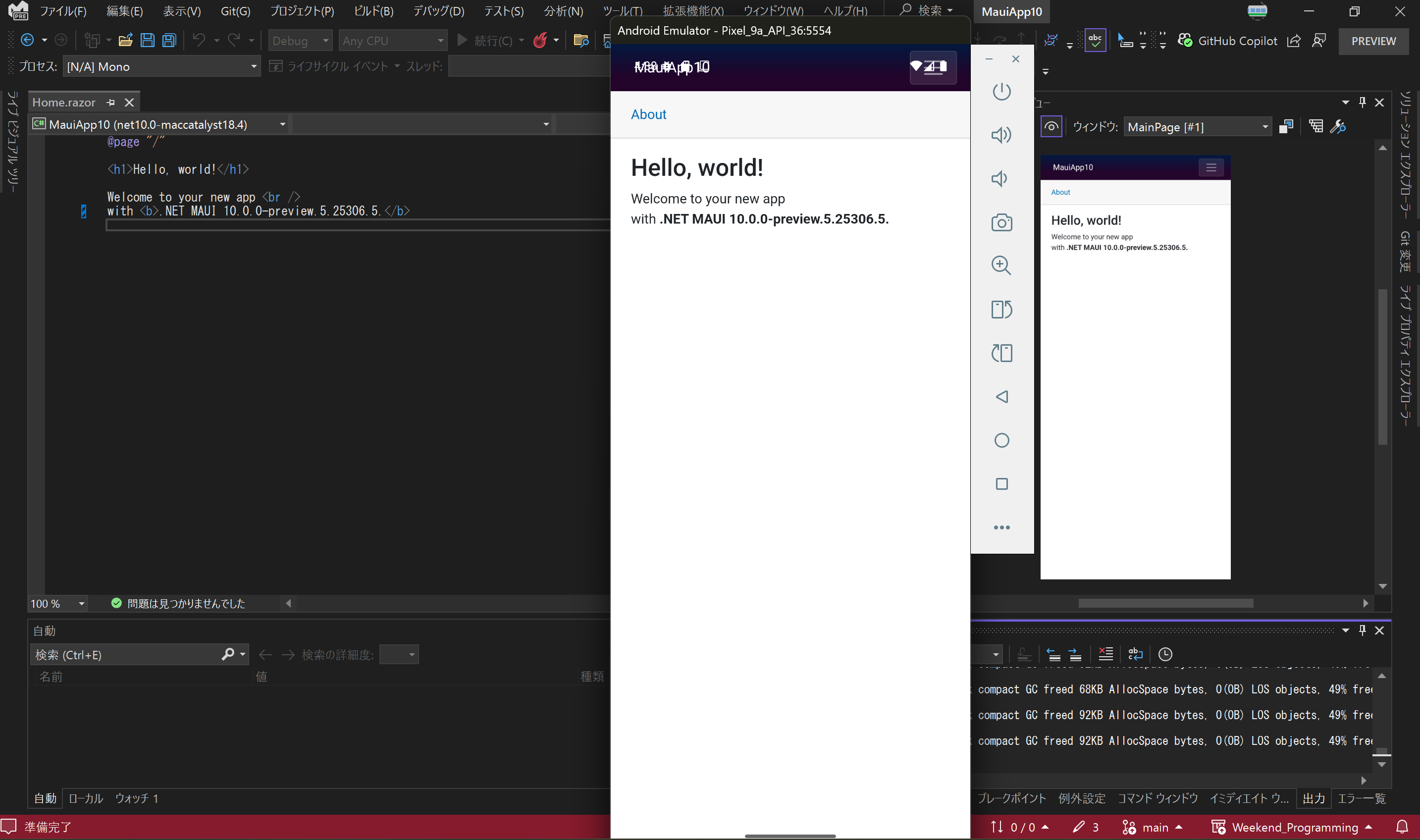Click the Undo arrow icon
Viewport: 1420px width, 840px height.
point(199,40)
